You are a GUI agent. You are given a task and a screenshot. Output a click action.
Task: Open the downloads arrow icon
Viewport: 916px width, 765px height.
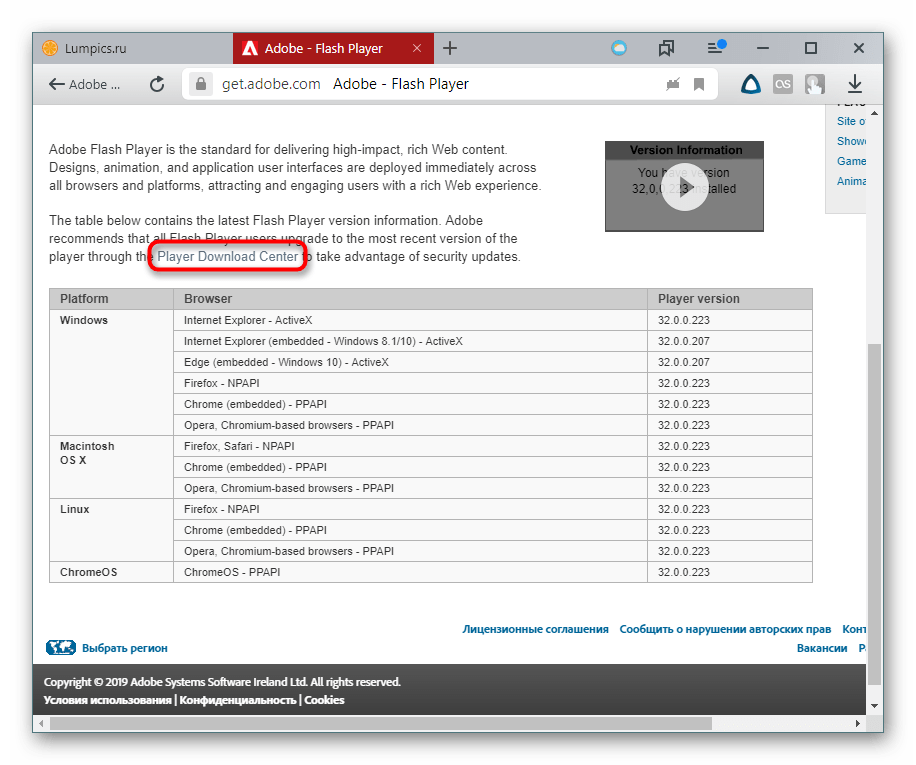(855, 84)
